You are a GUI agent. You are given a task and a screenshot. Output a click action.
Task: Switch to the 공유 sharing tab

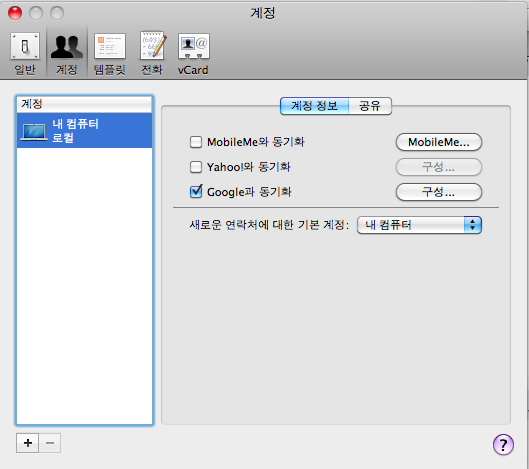[x=370, y=106]
